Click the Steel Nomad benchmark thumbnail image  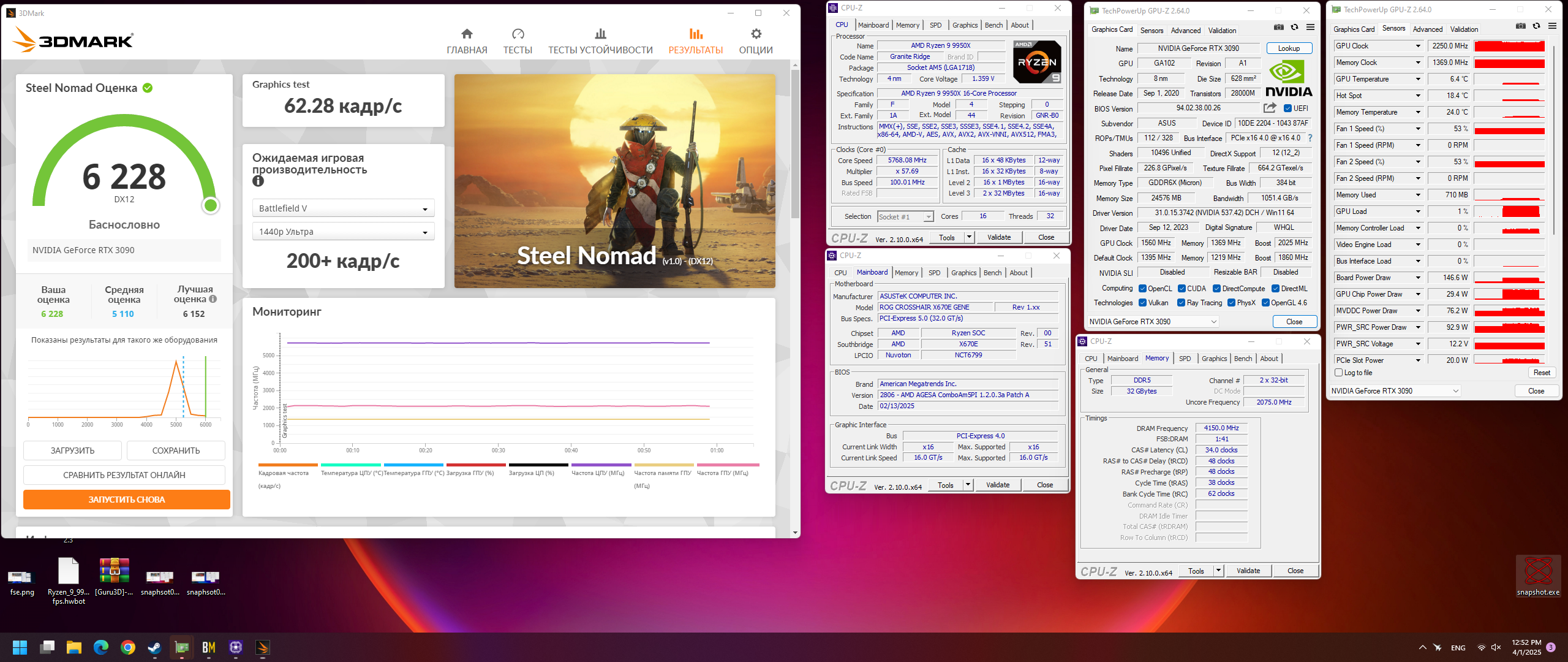pos(615,181)
